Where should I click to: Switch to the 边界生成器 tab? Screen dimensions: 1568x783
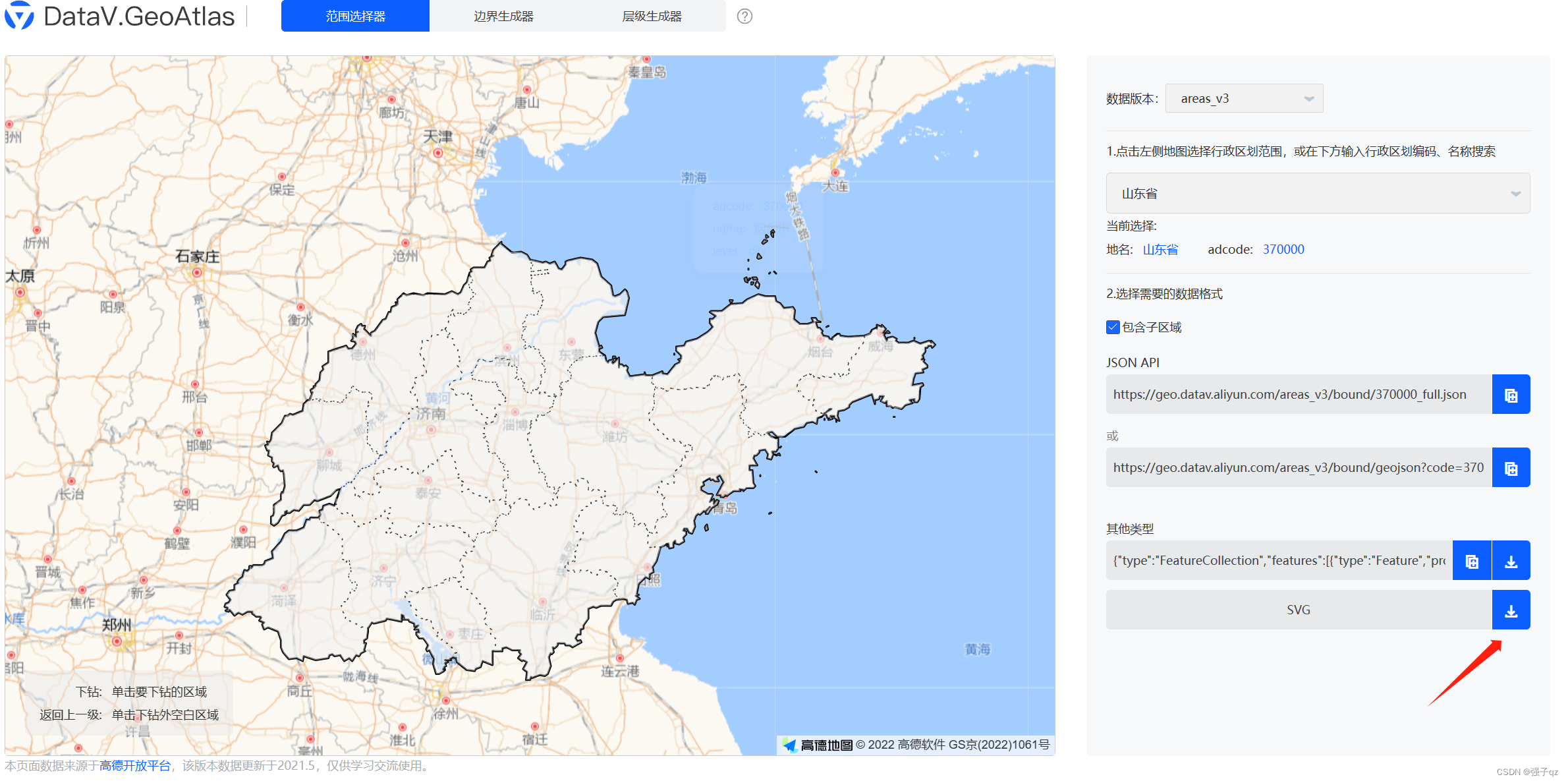point(503,16)
